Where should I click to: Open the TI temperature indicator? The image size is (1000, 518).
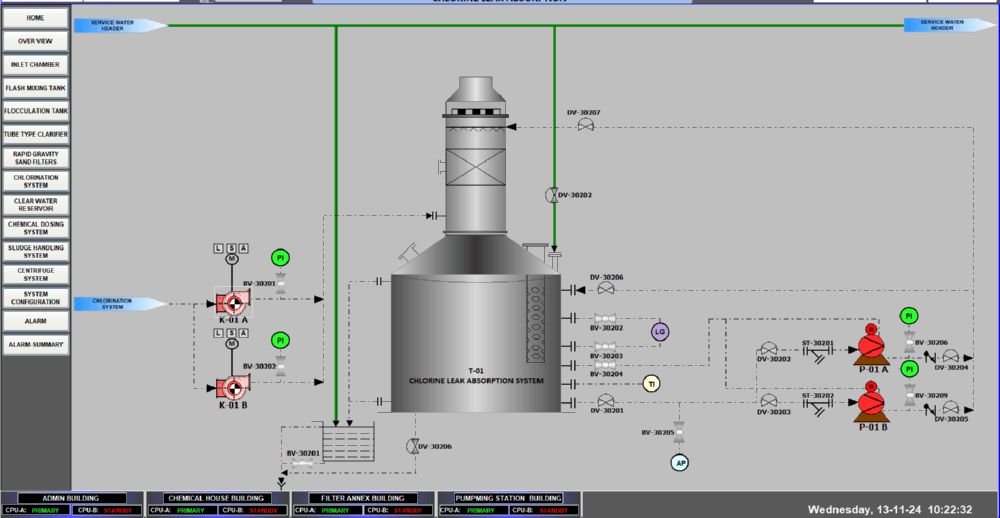click(651, 384)
